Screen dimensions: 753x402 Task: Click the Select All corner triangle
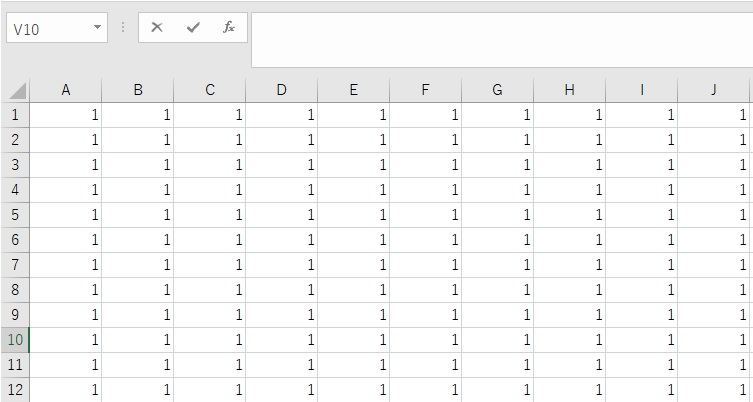point(17,91)
